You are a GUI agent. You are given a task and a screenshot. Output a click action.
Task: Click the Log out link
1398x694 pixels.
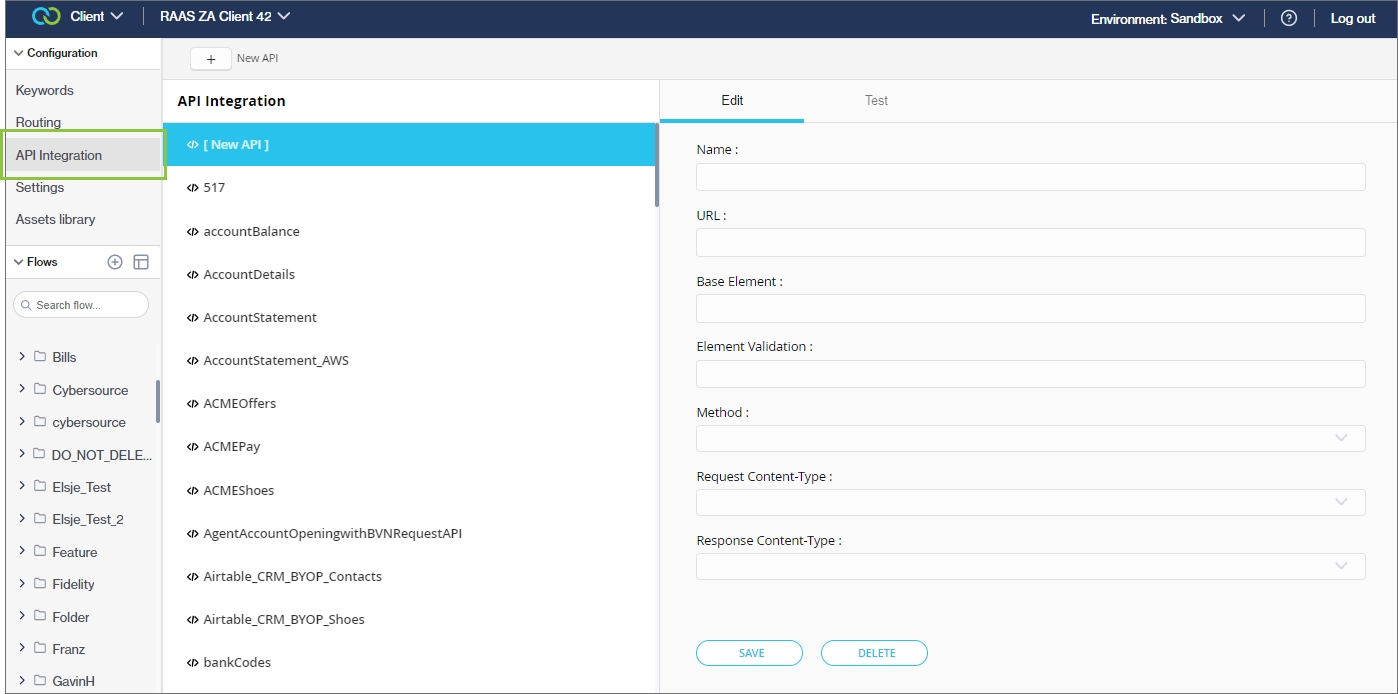point(1352,18)
